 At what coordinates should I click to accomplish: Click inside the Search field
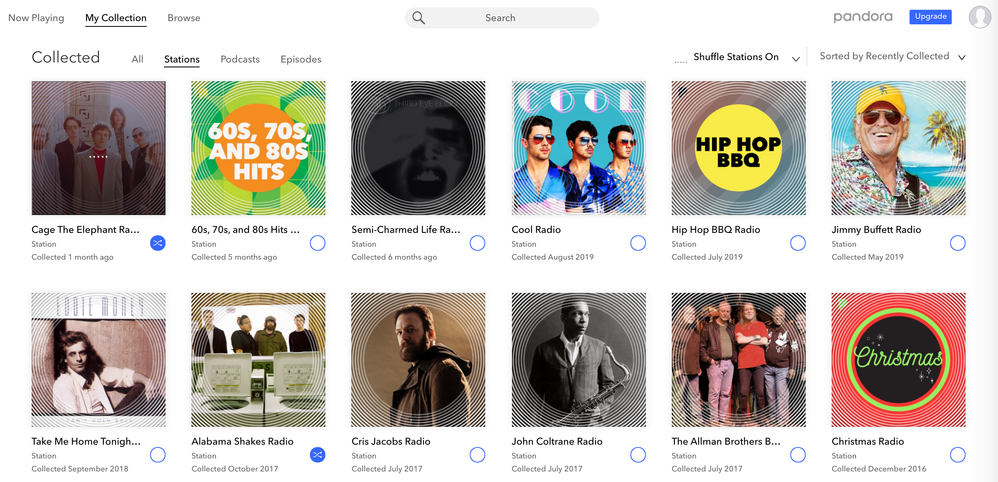click(x=510, y=18)
